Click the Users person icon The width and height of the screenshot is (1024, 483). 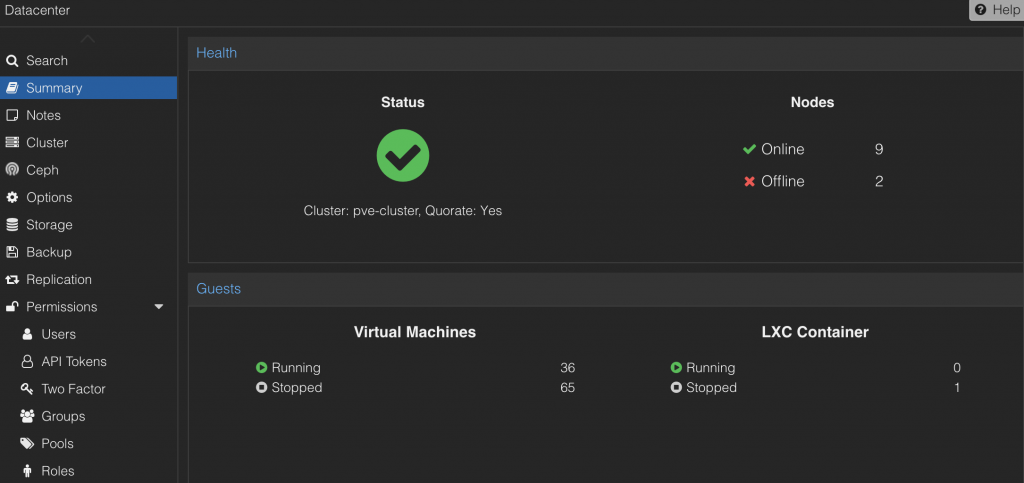click(x=27, y=334)
